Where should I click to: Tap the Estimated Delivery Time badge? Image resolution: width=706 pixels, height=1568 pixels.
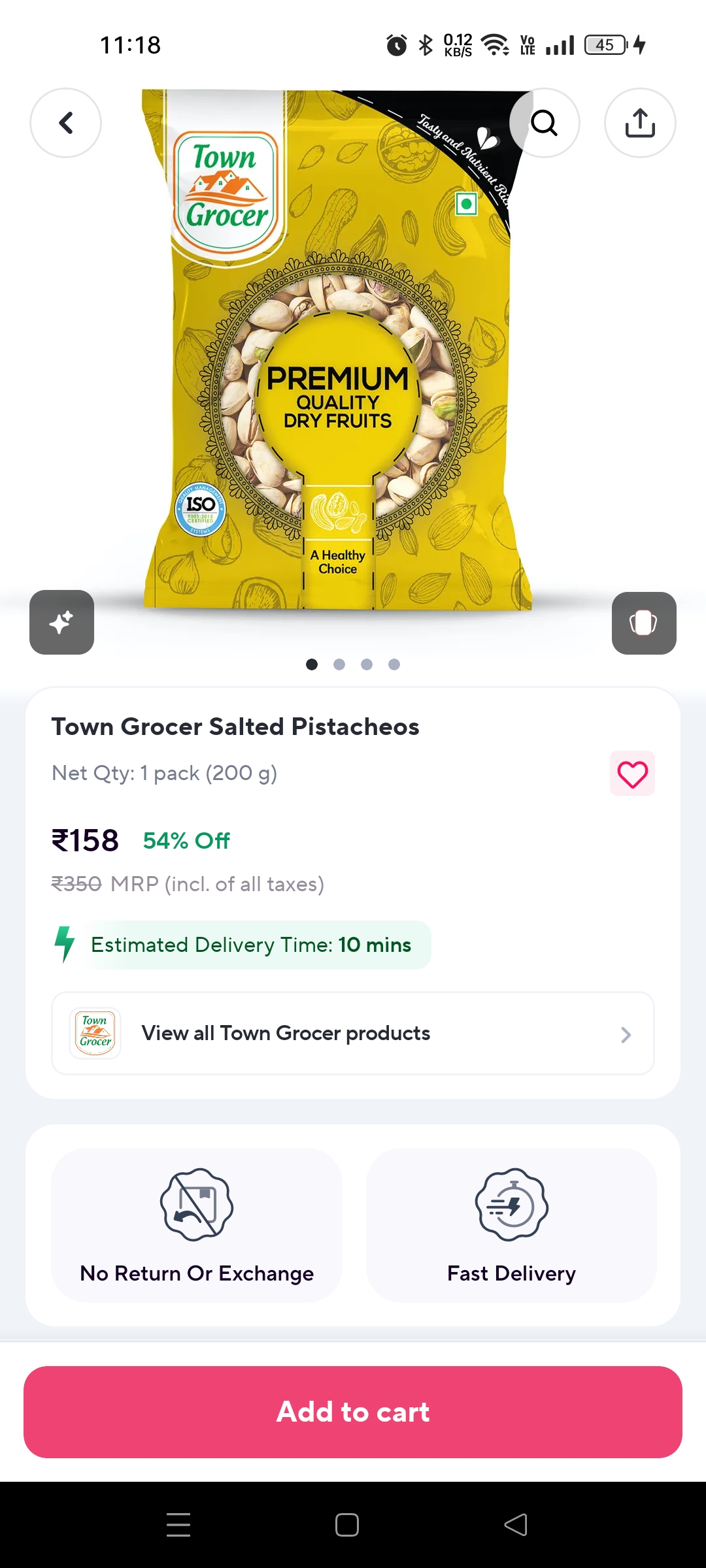[251, 945]
